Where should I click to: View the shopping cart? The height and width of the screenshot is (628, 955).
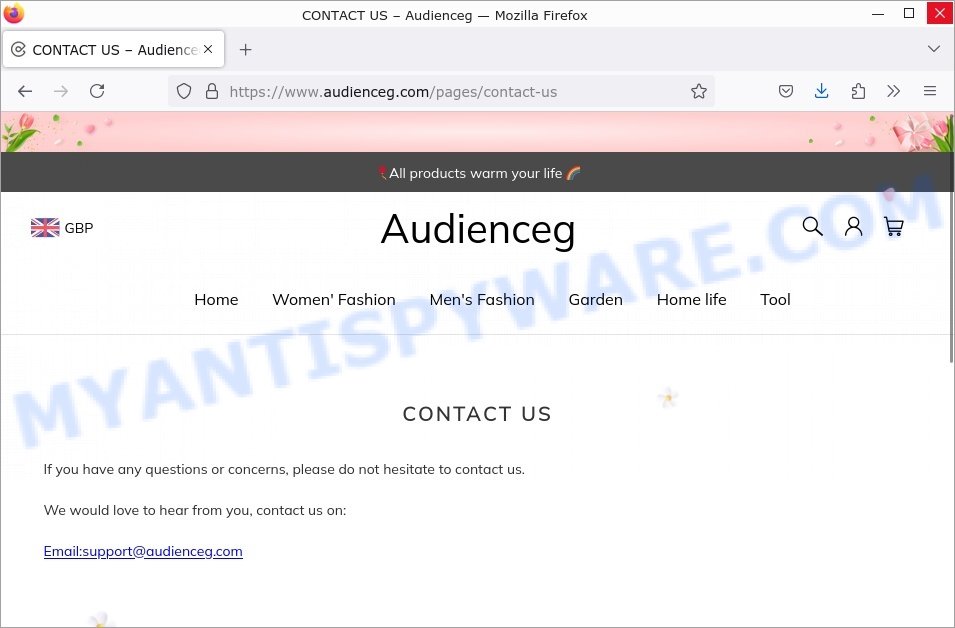click(893, 227)
